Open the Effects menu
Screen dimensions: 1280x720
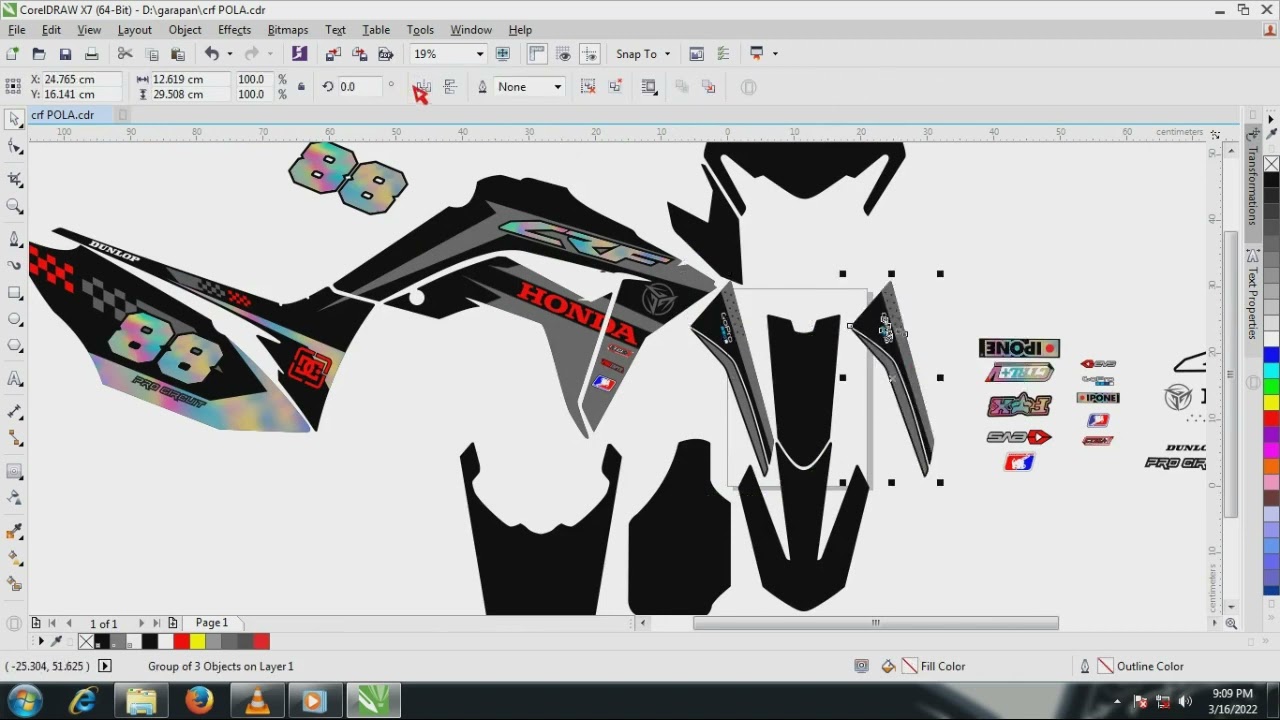click(x=234, y=30)
